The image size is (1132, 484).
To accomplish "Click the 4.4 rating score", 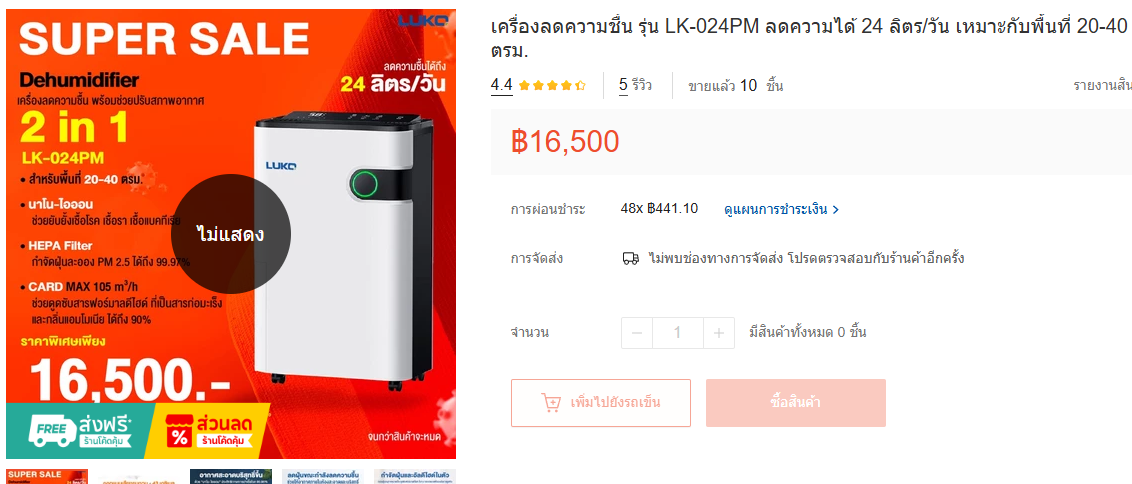I will tap(501, 86).
